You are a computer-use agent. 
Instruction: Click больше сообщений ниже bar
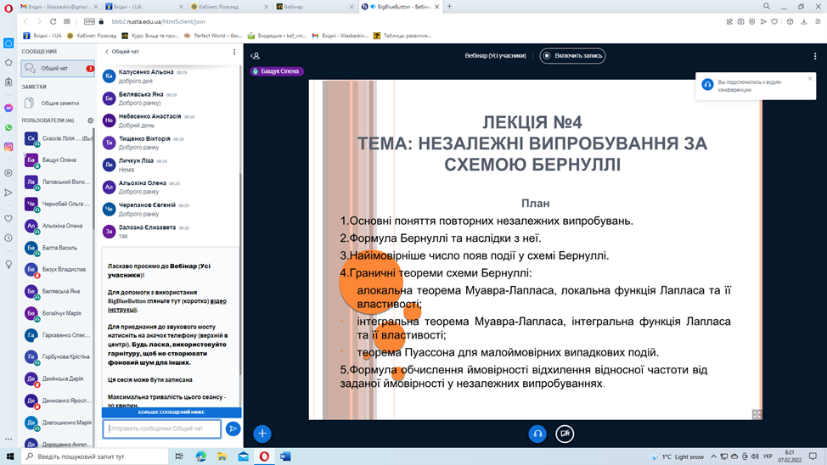171,412
